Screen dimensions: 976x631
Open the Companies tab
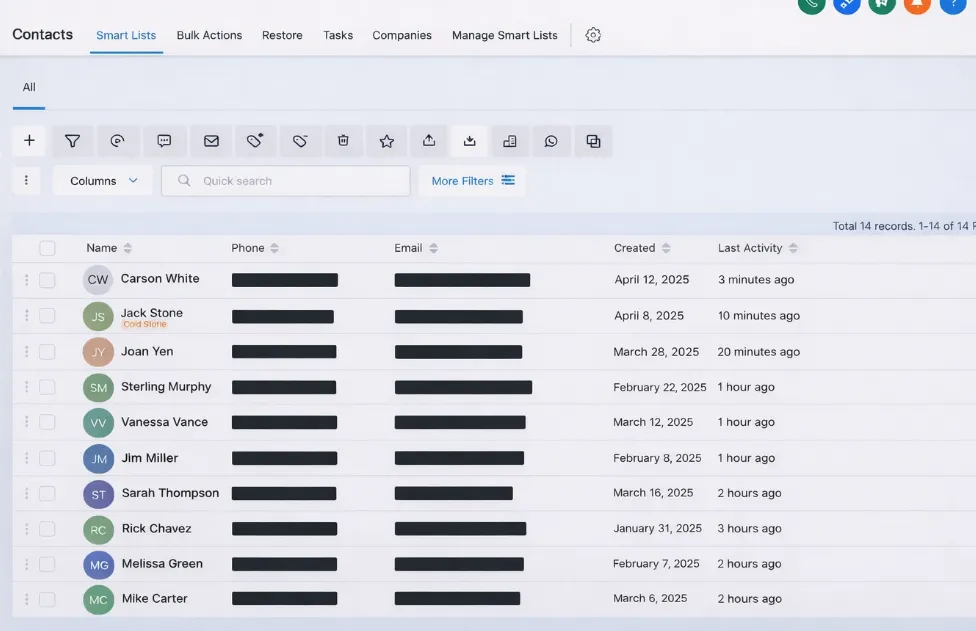[402, 35]
